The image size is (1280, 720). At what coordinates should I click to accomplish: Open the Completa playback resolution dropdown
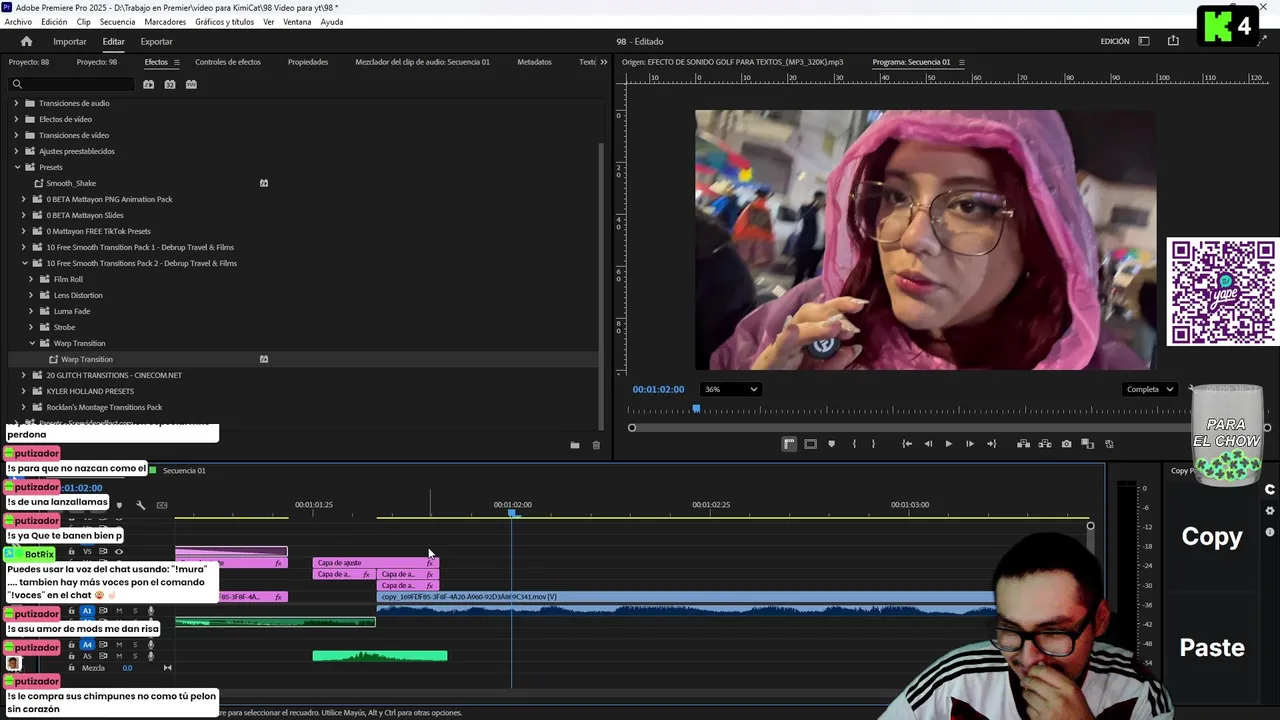(1149, 389)
